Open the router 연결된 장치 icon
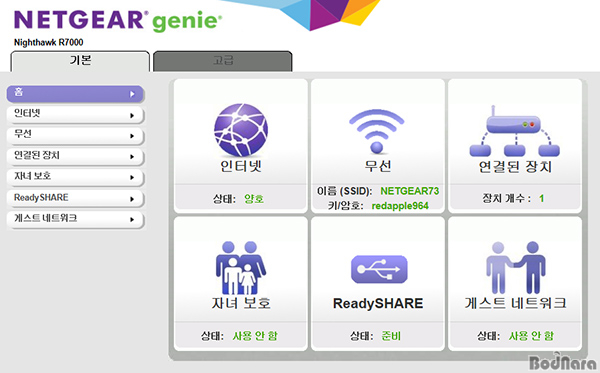The width and height of the screenshot is (600, 373). coord(515,131)
